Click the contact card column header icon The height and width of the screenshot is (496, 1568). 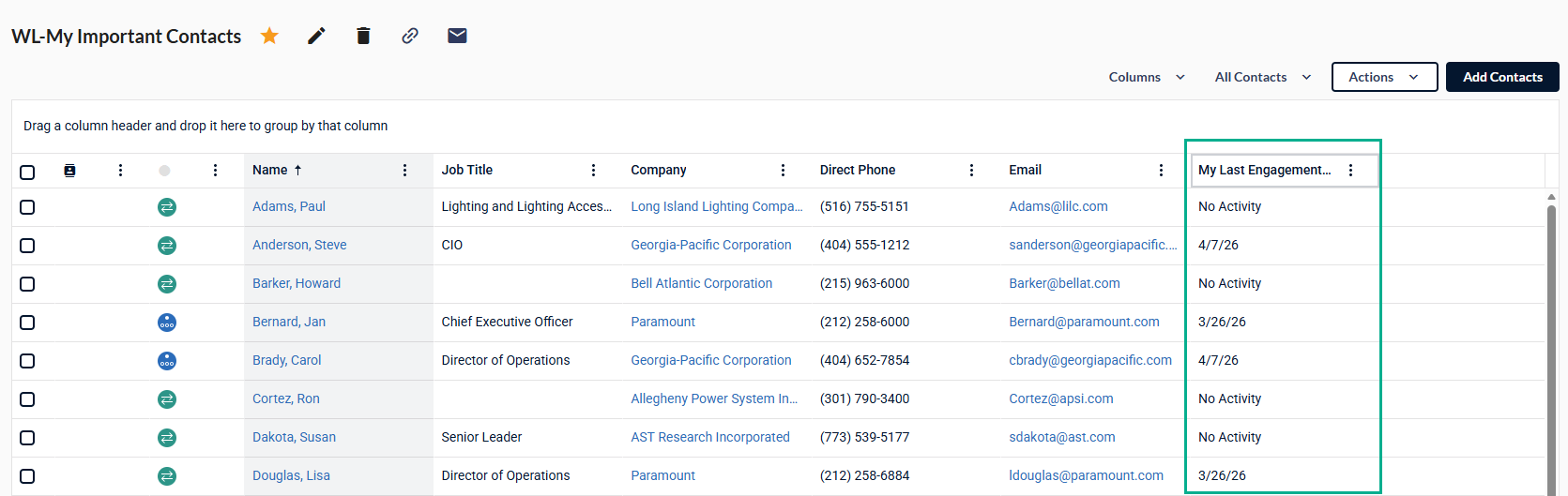click(x=69, y=170)
